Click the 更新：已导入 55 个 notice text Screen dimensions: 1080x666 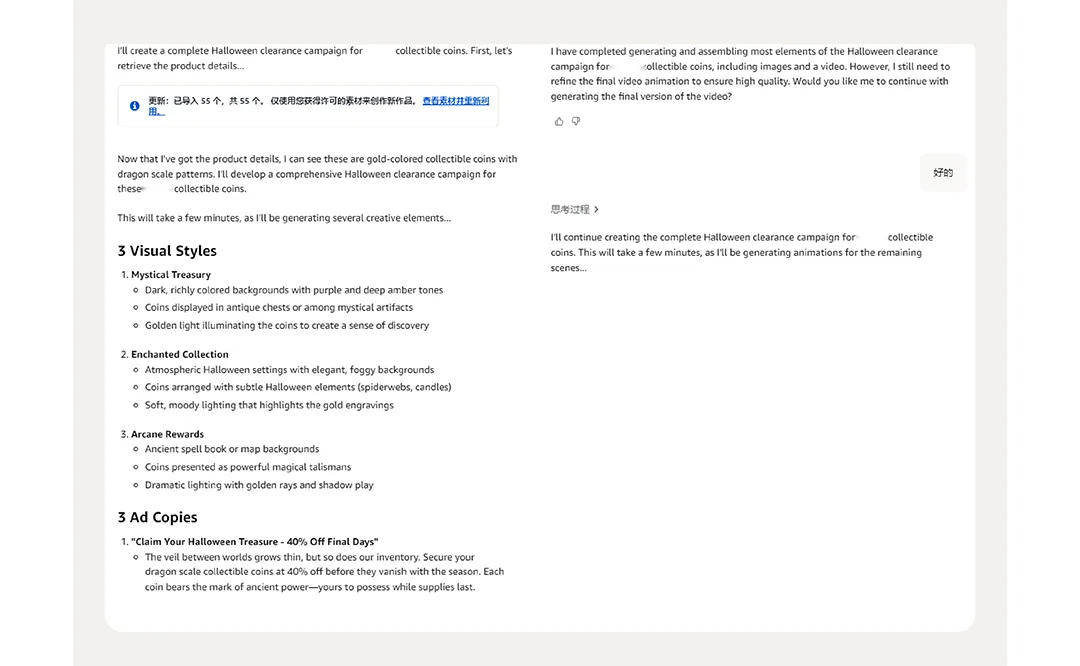coord(280,101)
